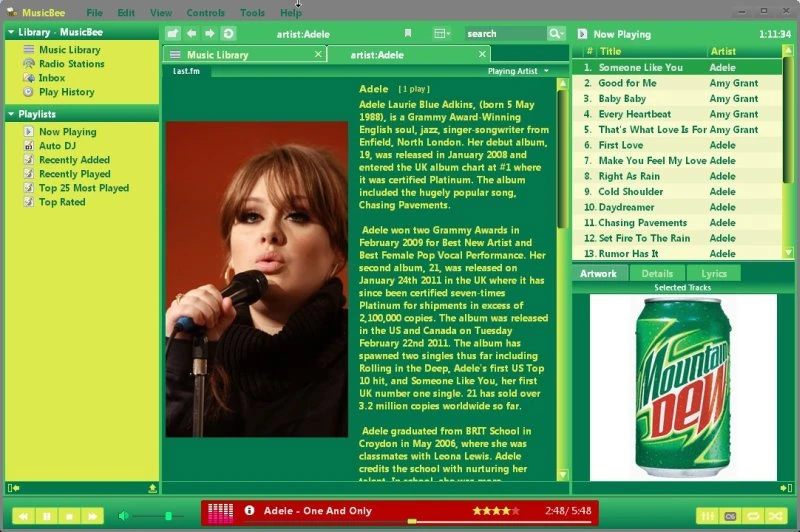Screen dimensions: 800x532
Task: Open the panel layout dropdown
Action: tap(441, 33)
